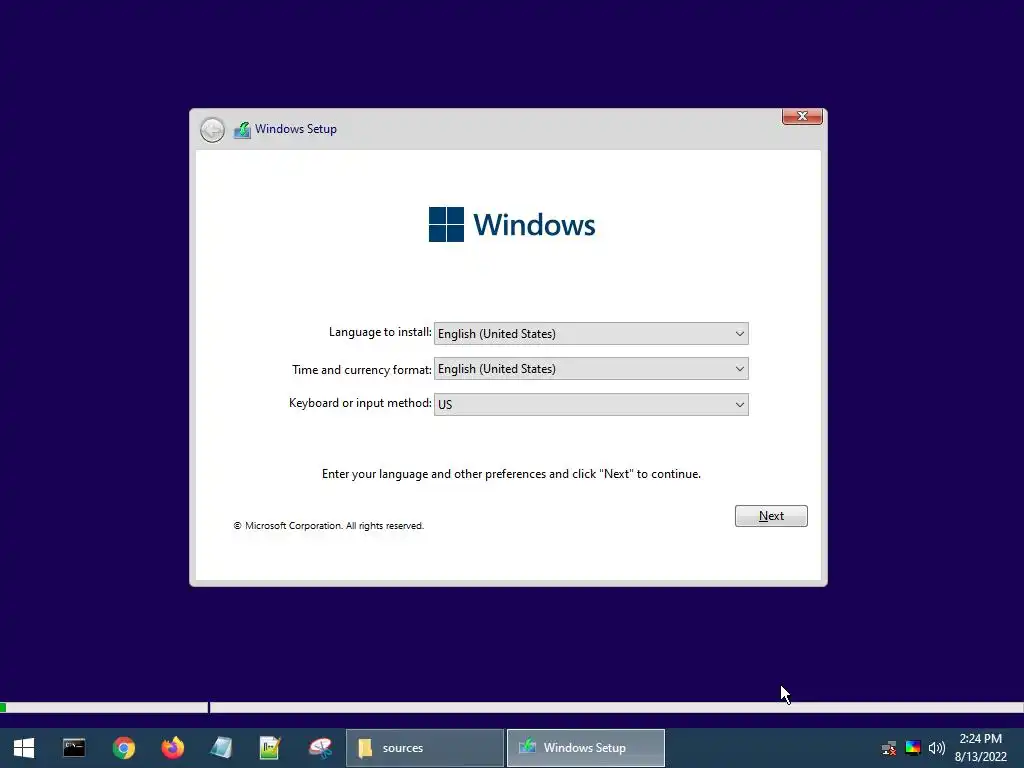The height and width of the screenshot is (768, 1024).
Task: Select the Windows Setup taskbar item
Action: click(586, 748)
